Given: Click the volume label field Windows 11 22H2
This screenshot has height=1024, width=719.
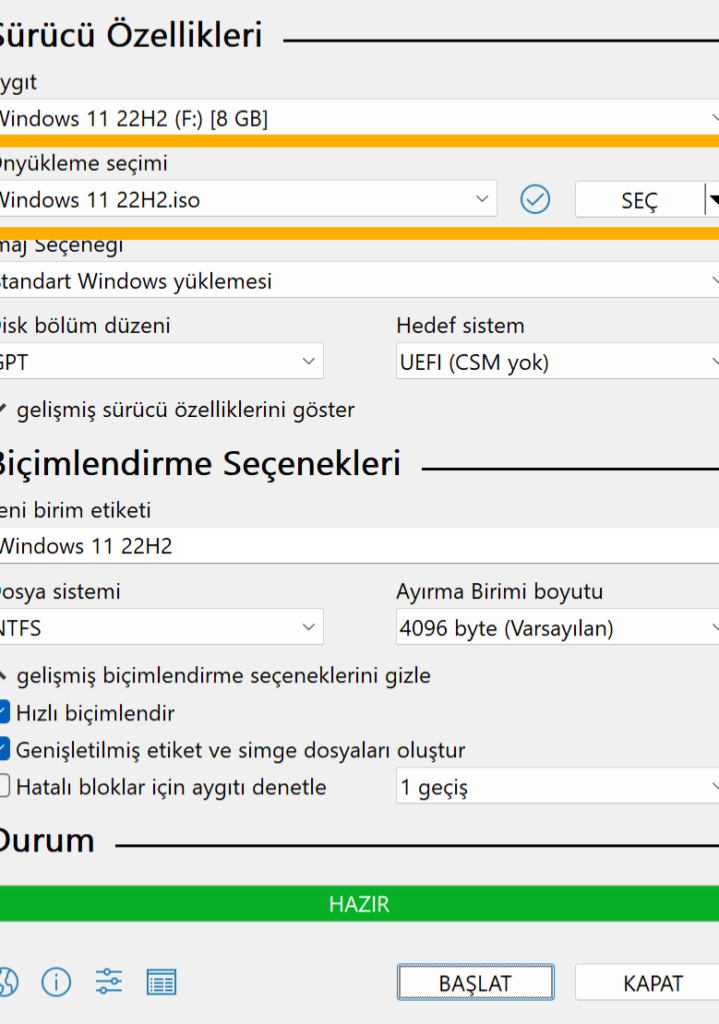Looking at the screenshot, I should (x=359, y=546).
